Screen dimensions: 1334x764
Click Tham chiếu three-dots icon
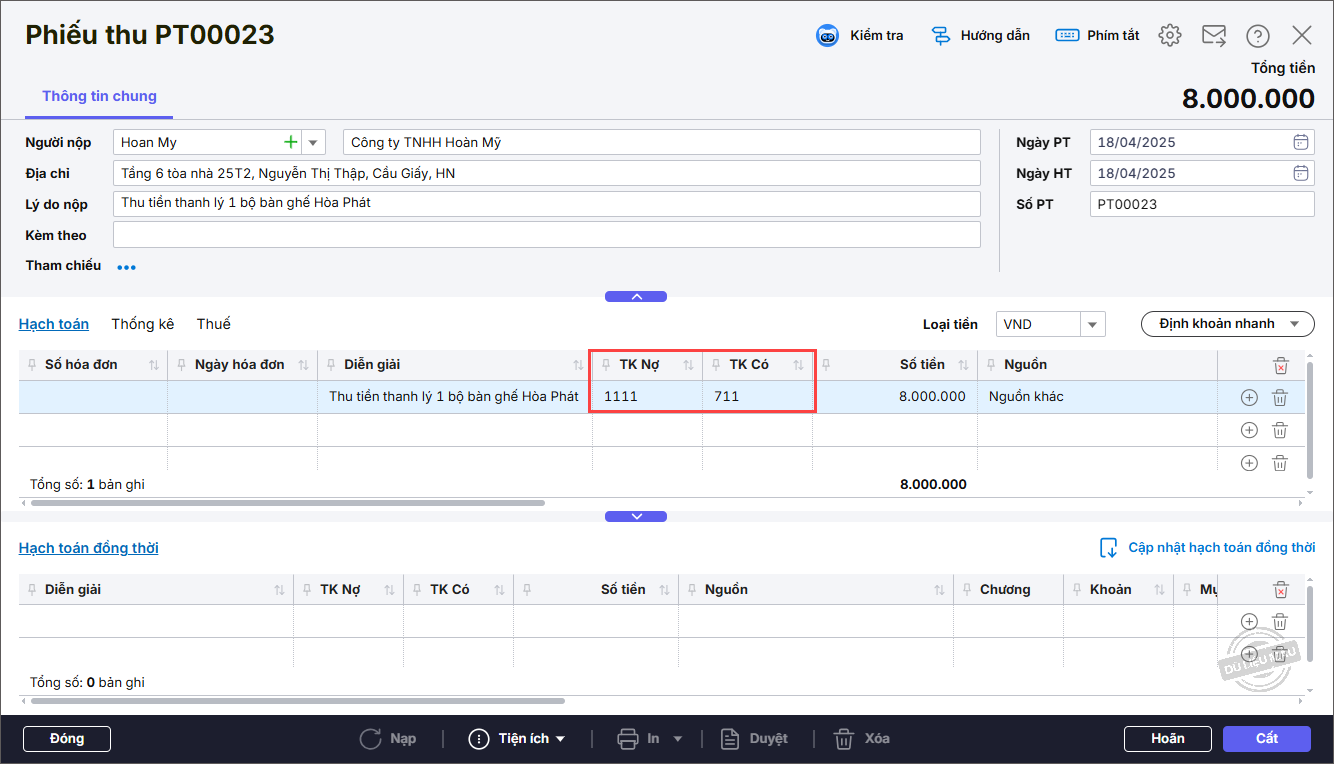click(126, 267)
